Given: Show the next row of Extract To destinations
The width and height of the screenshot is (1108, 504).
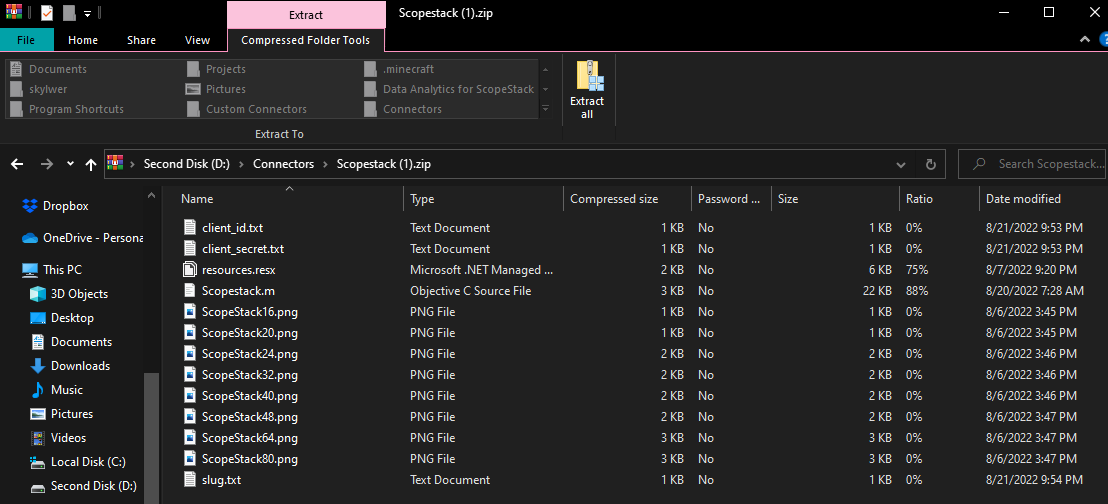Looking at the screenshot, I should click(x=545, y=89).
